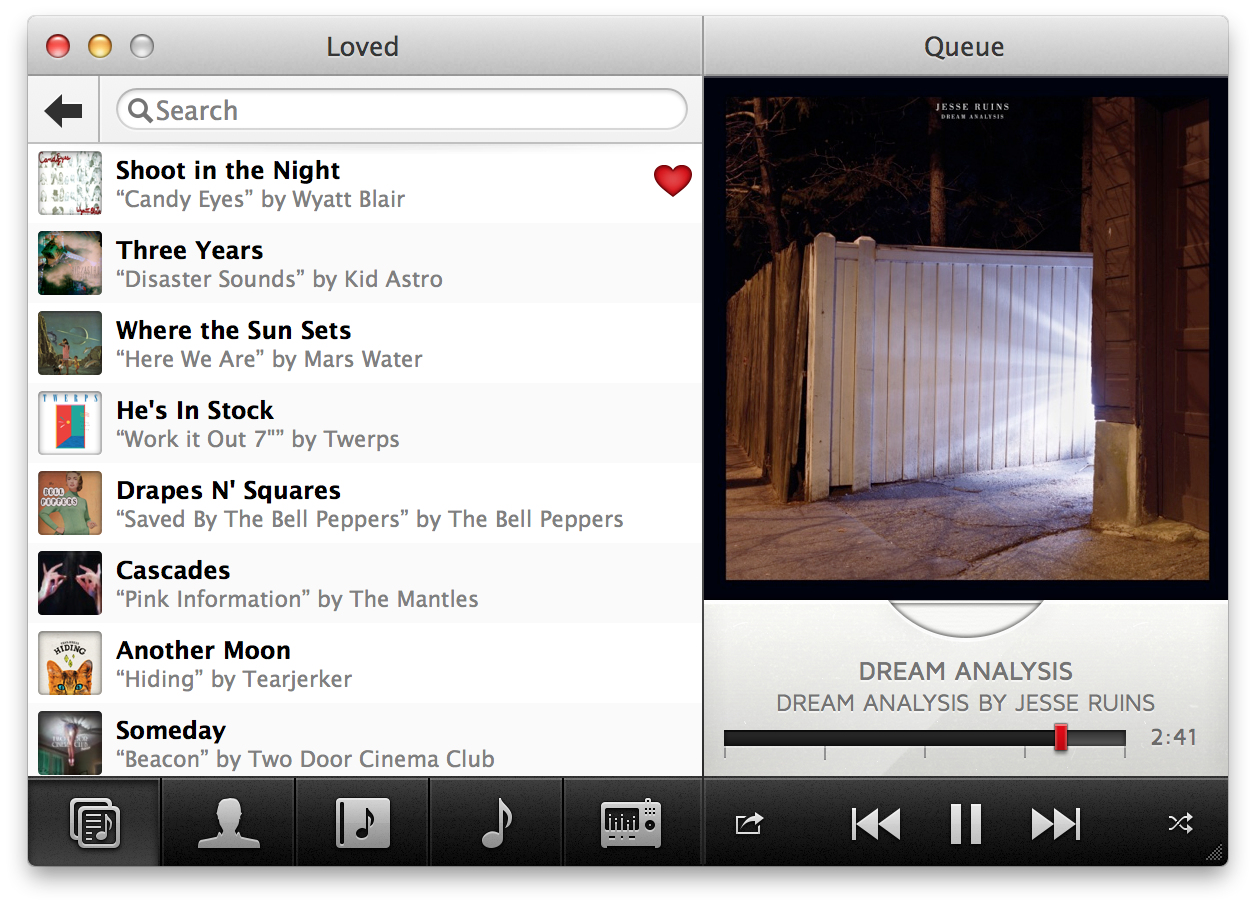
Task: Click the half-disc handle below album art
Action: click(x=966, y=618)
